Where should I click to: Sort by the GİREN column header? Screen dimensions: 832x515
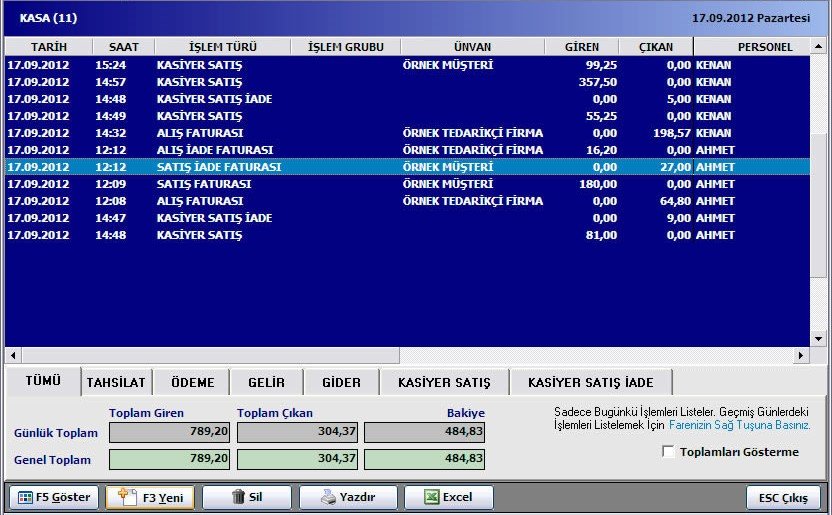(581, 47)
